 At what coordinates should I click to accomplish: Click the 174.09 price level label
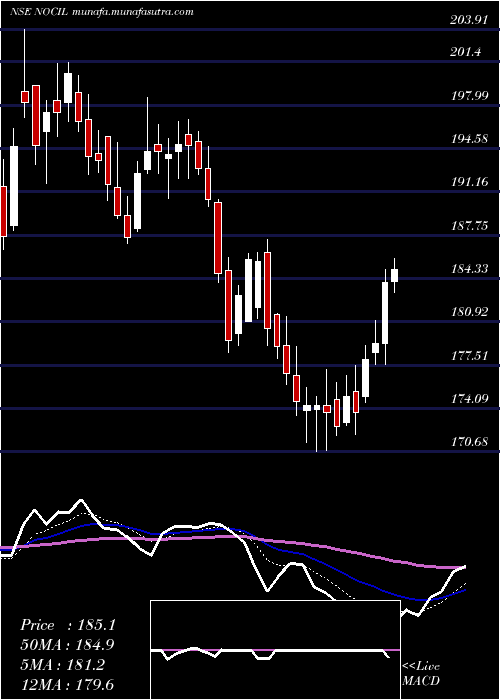(x=468, y=399)
